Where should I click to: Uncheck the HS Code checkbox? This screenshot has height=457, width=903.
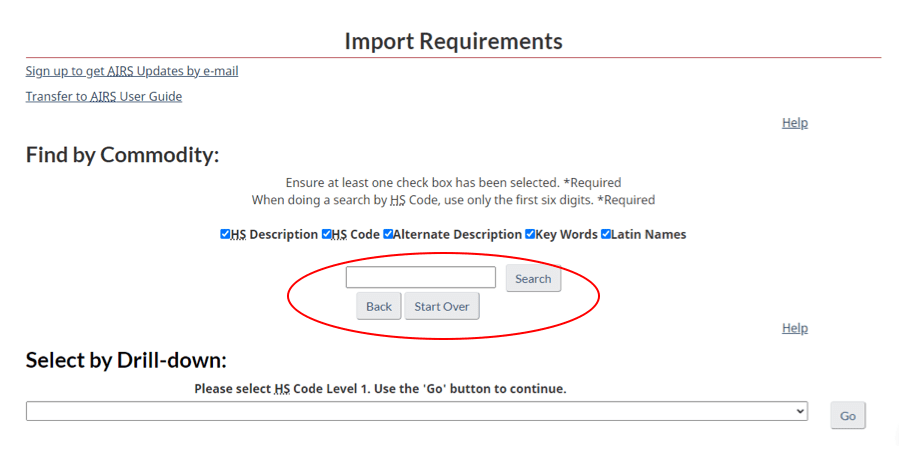327,235
